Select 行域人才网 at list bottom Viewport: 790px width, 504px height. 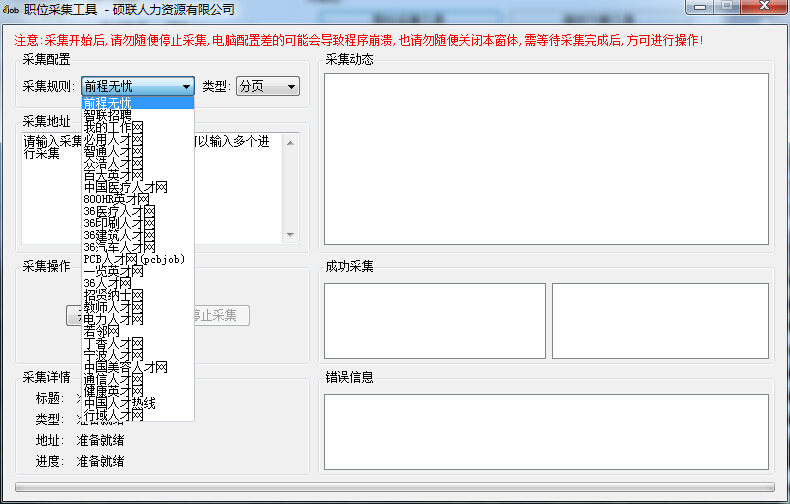(138, 415)
